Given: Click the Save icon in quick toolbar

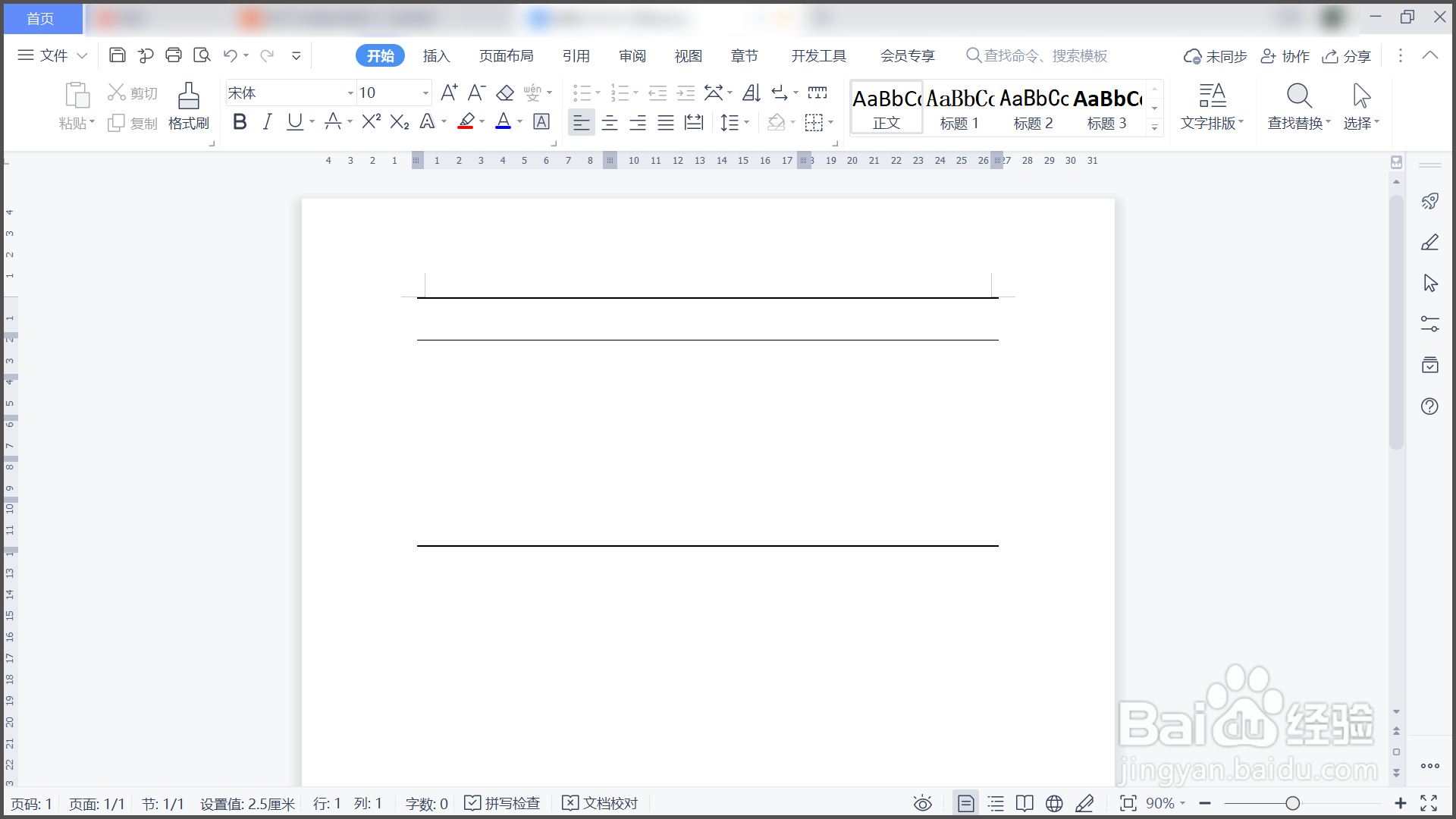Looking at the screenshot, I should click(x=118, y=55).
